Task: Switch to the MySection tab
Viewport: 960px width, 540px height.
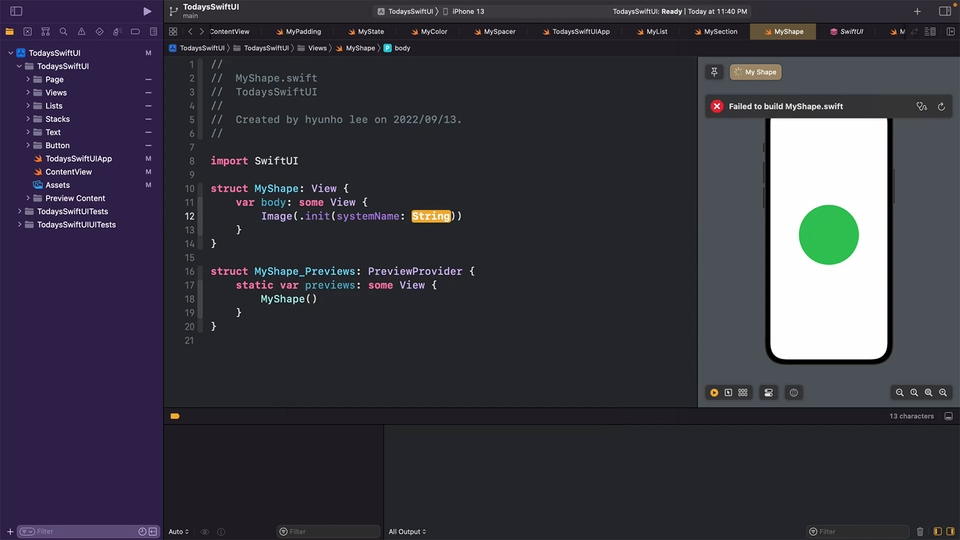Action: click(x=716, y=31)
